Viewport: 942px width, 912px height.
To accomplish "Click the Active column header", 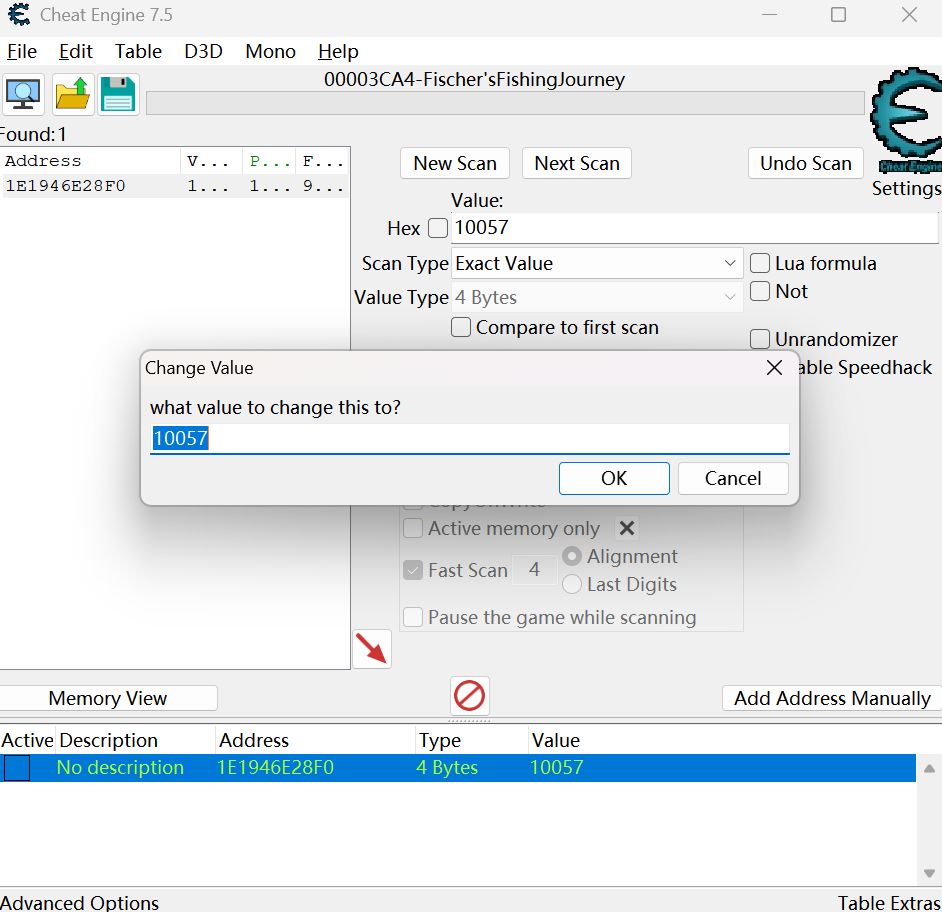I will point(27,740).
